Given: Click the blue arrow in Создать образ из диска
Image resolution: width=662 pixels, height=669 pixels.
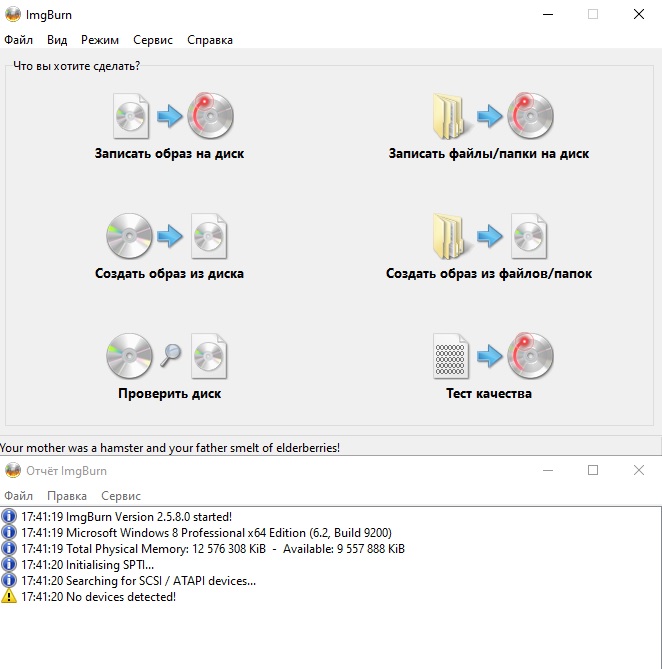Looking at the screenshot, I should tap(169, 236).
